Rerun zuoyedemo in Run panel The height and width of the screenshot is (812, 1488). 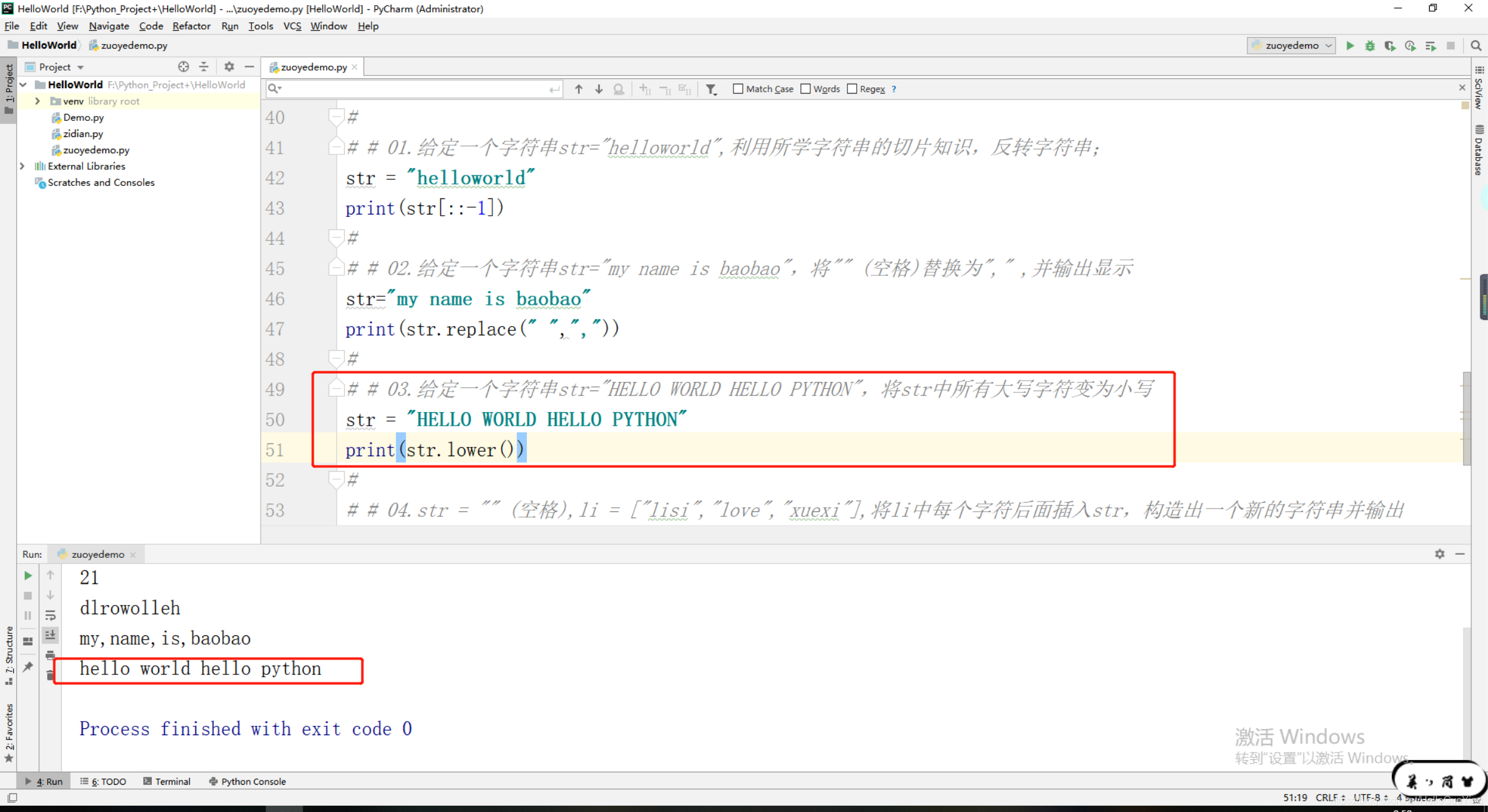[x=28, y=575]
